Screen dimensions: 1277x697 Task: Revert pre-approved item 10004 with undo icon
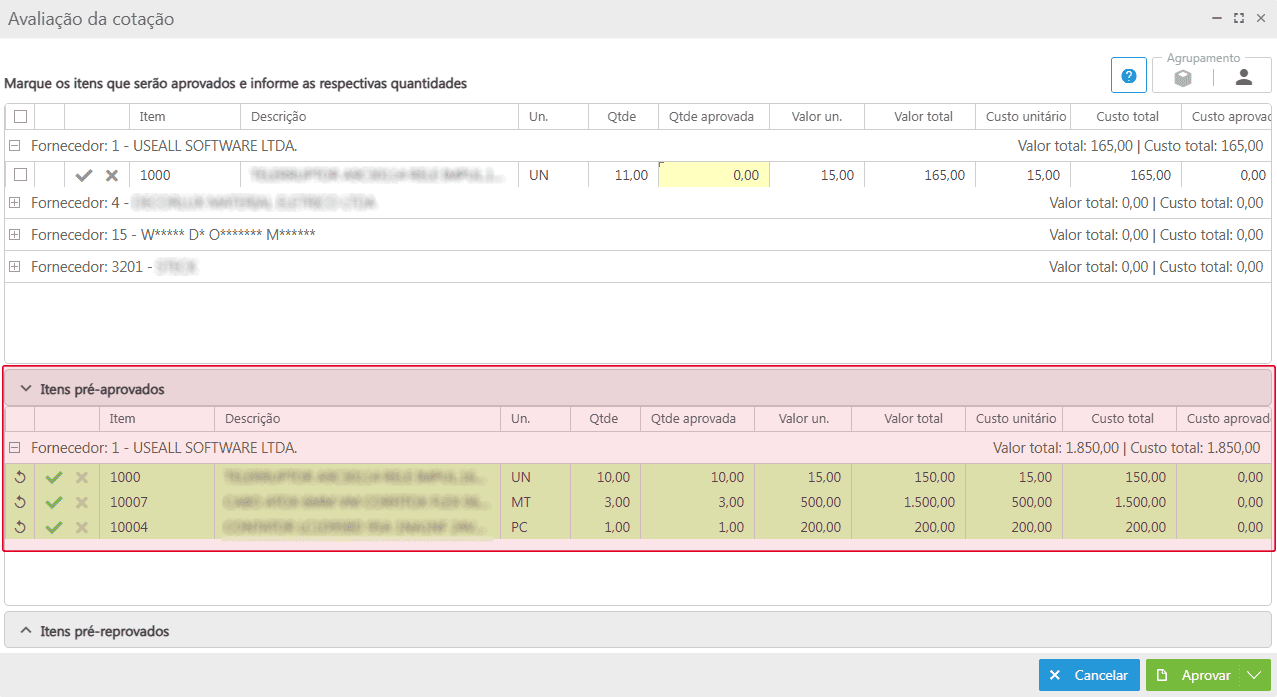pyautogui.click(x=19, y=527)
